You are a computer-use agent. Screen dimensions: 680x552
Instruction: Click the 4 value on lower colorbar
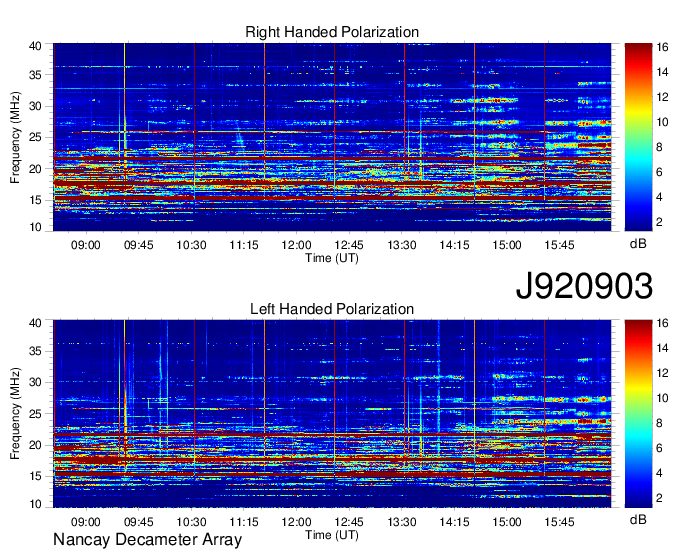[660, 473]
